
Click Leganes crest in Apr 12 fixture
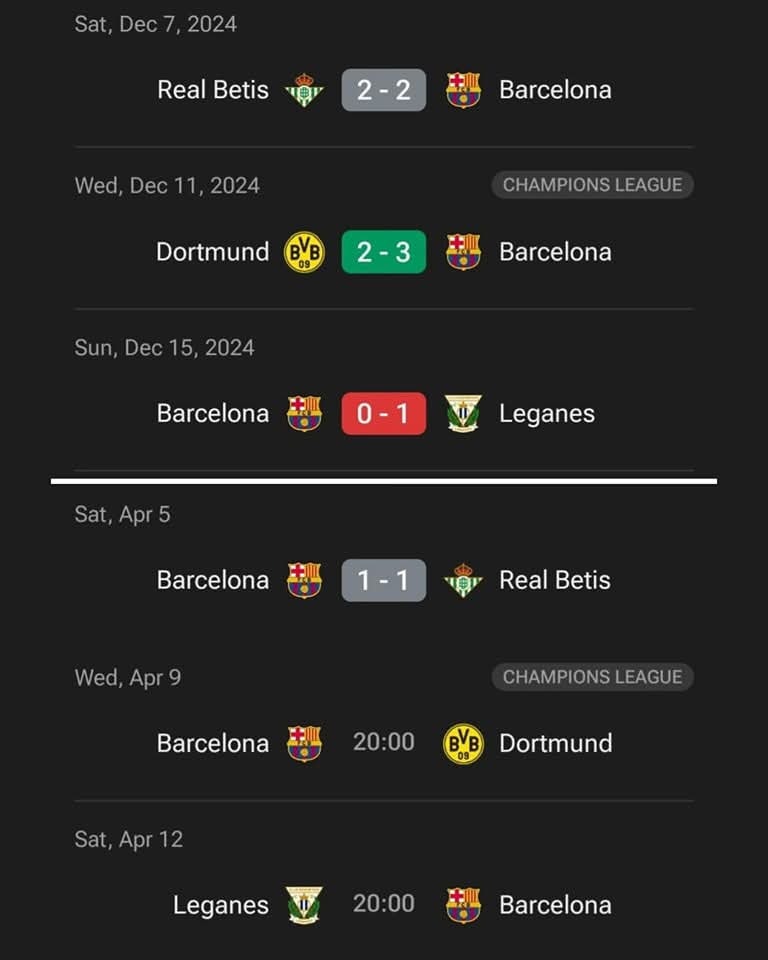(x=304, y=905)
